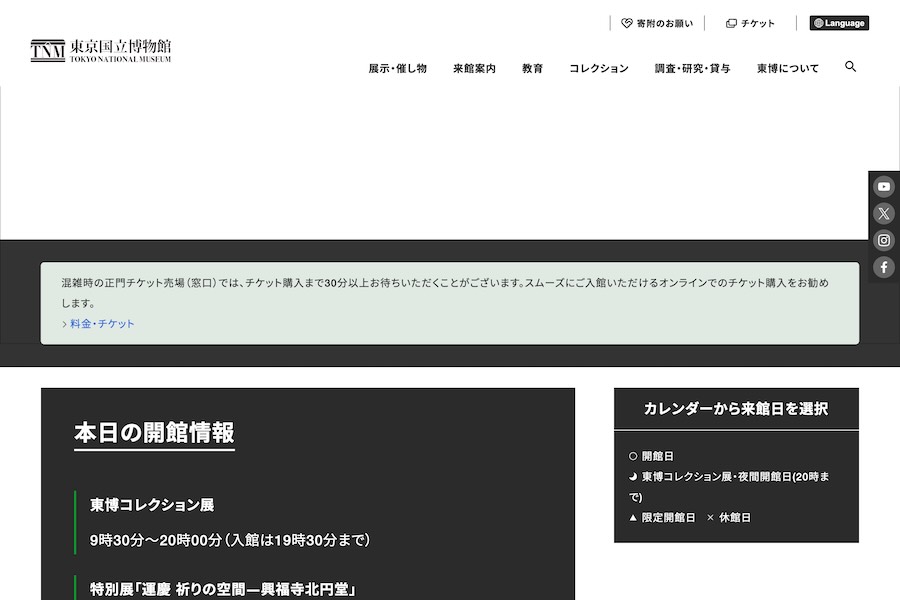The height and width of the screenshot is (600, 900).
Task: Click the 寄附のお願い link text
Action: (x=664, y=23)
